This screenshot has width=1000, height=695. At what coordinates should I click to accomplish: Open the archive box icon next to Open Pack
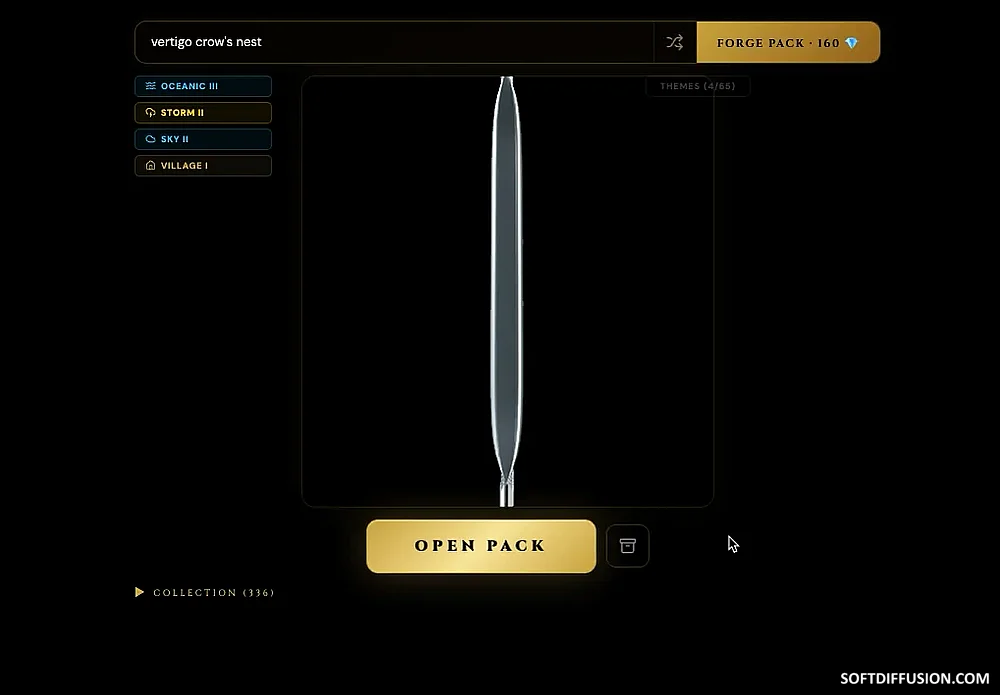[628, 546]
